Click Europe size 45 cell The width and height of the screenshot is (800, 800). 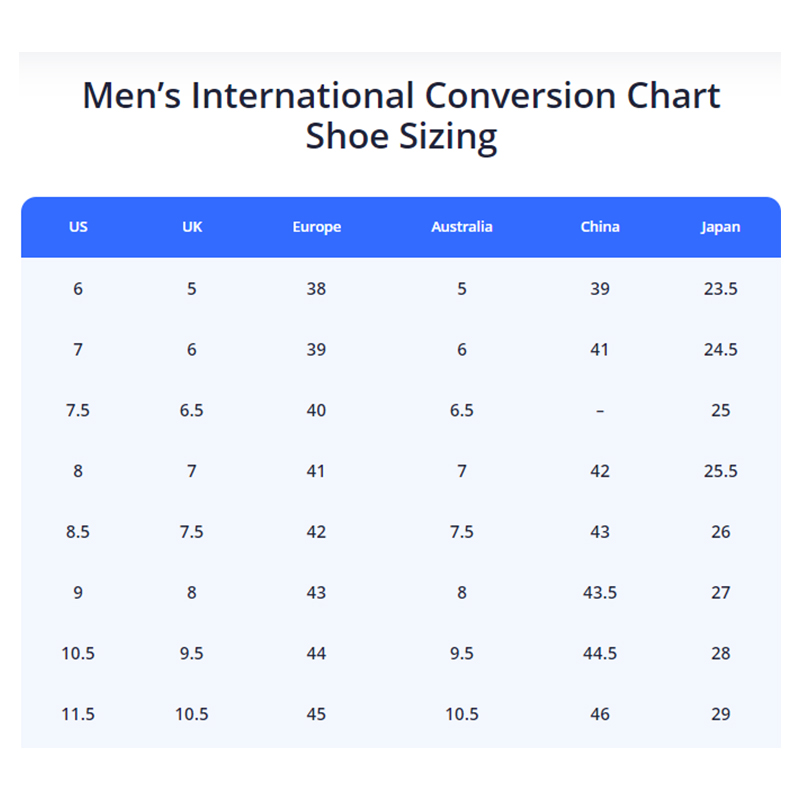coord(316,714)
